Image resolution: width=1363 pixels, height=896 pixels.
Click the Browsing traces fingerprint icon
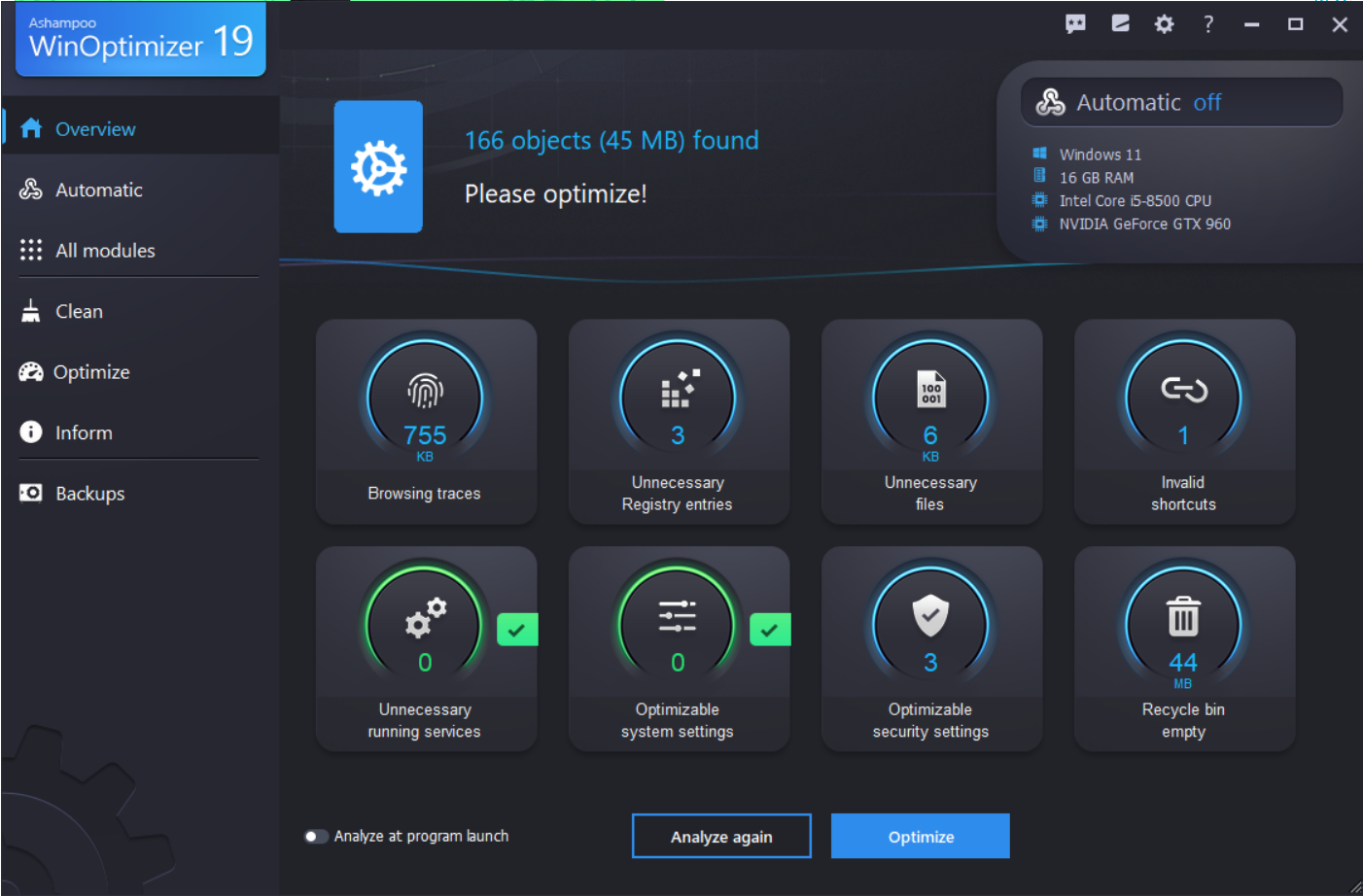tap(425, 391)
